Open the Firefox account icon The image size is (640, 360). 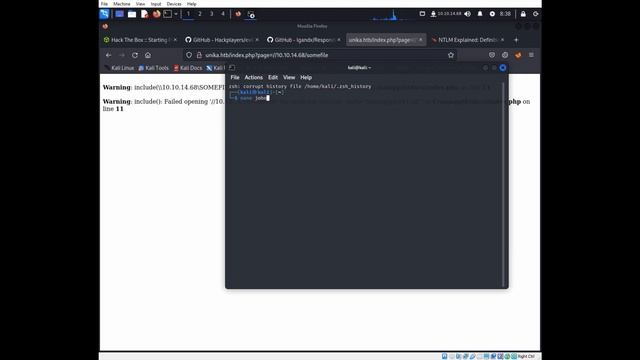[505, 55]
